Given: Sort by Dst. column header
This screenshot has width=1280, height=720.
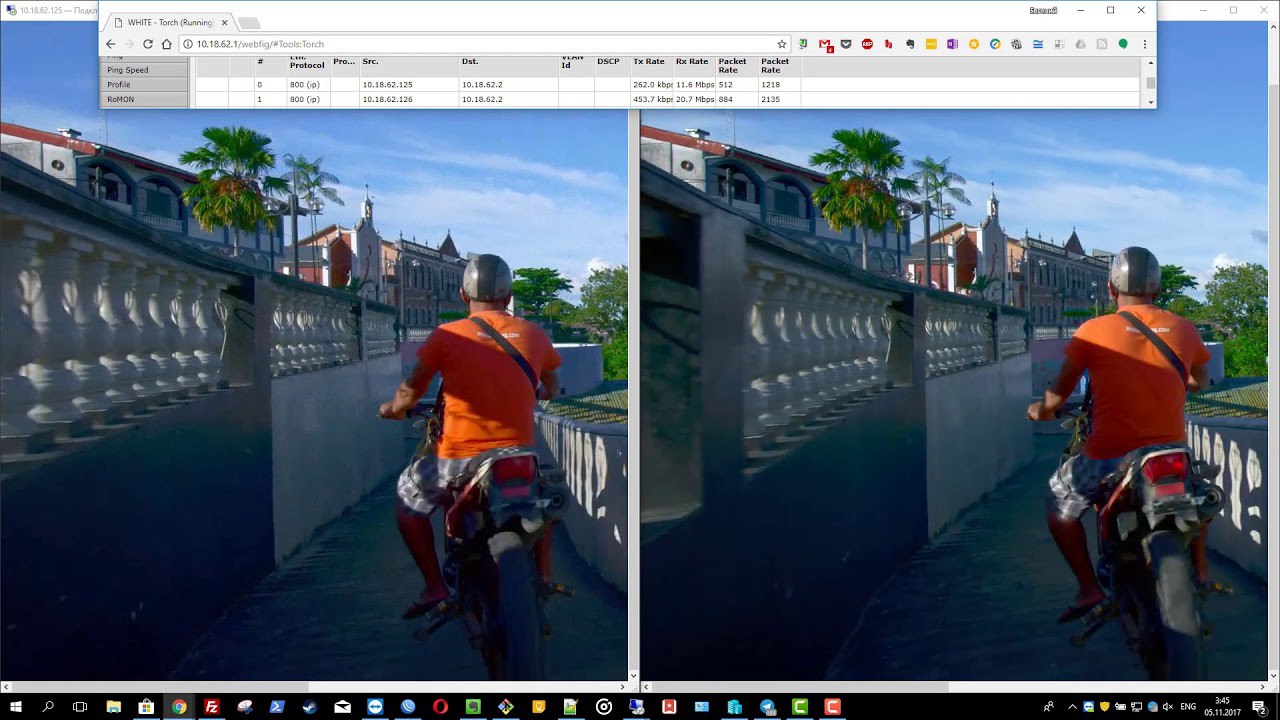Looking at the screenshot, I should coord(508,66).
